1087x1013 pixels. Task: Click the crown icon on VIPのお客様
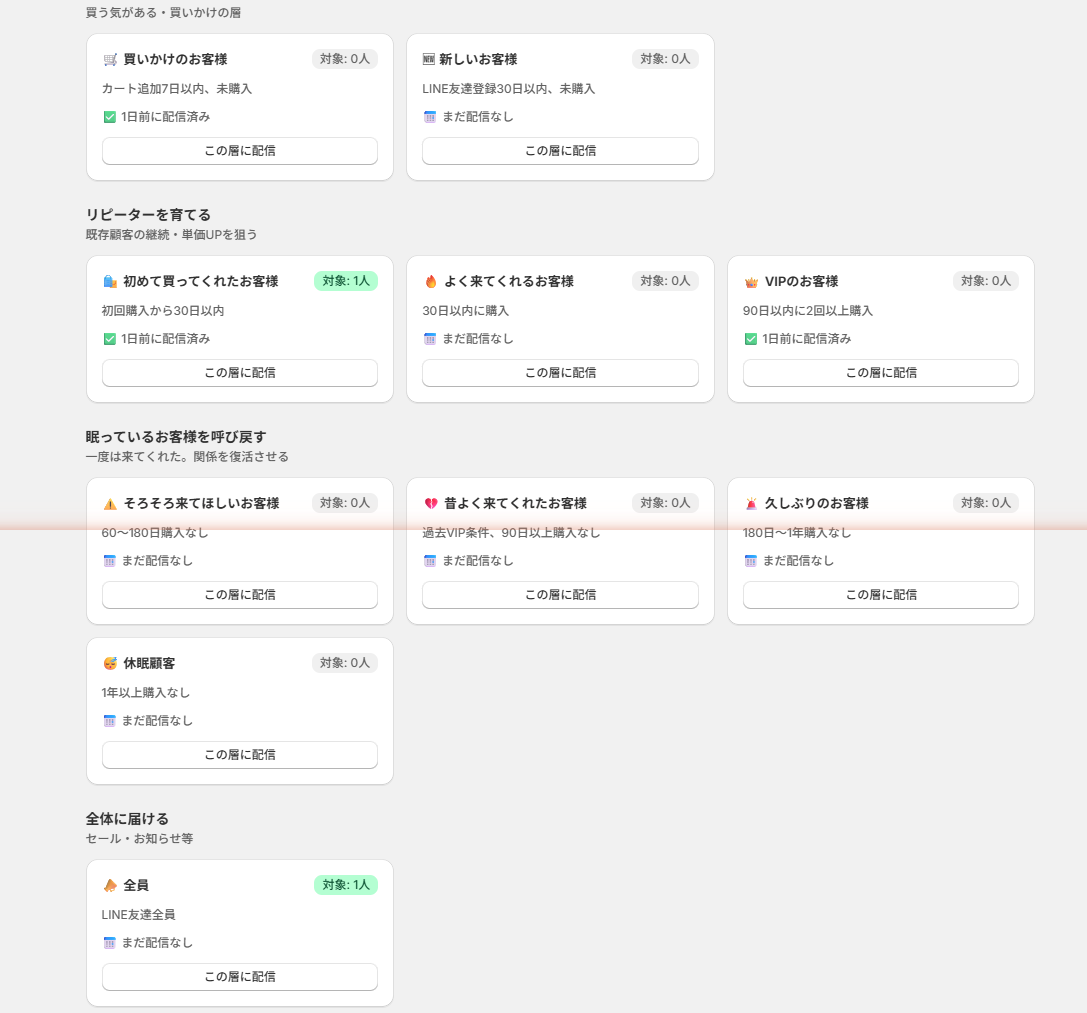click(x=751, y=282)
